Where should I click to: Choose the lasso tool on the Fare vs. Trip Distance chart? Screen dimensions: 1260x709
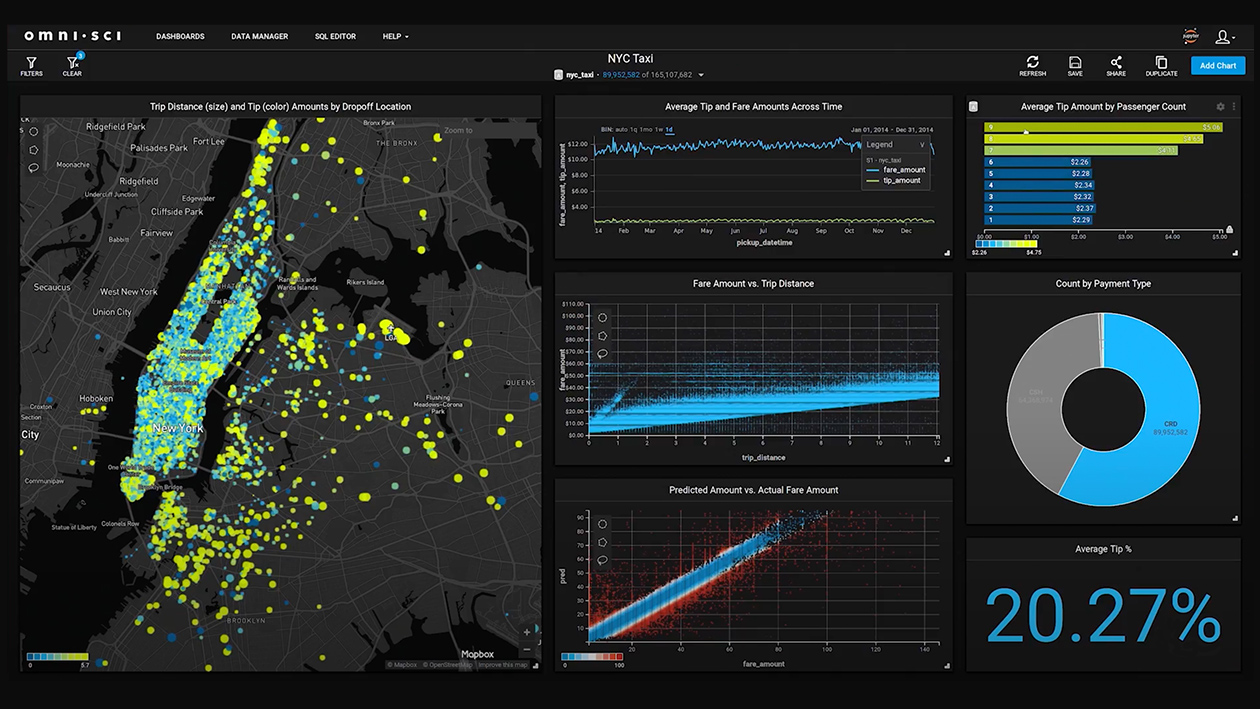coord(602,354)
